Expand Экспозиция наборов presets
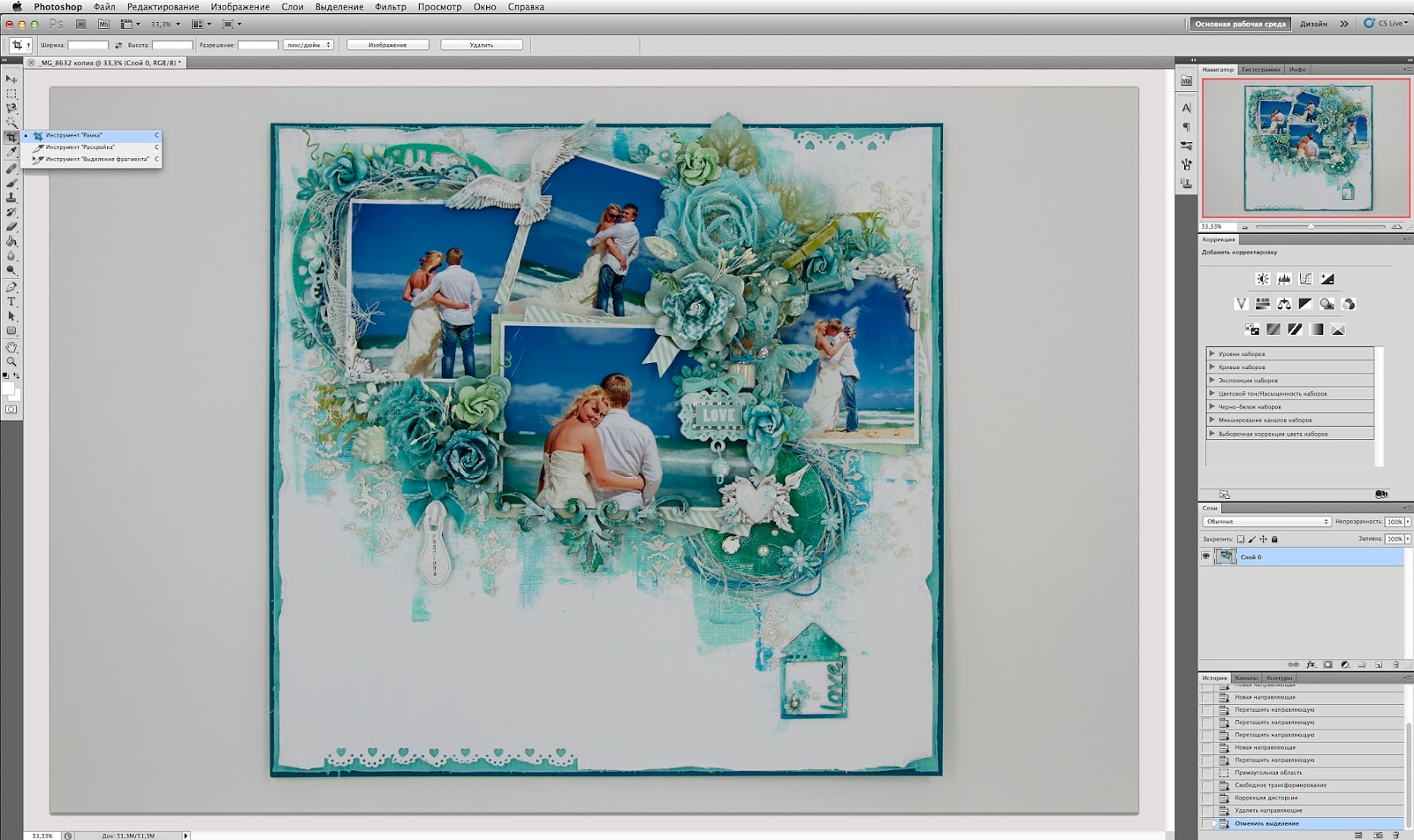This screenshot has width=1414, height=840. pos(1212,380)
